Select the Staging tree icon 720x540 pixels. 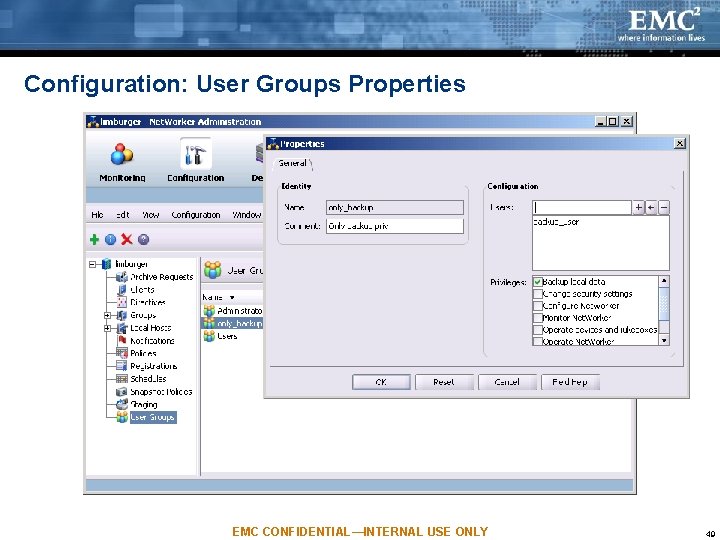(122, 404)
